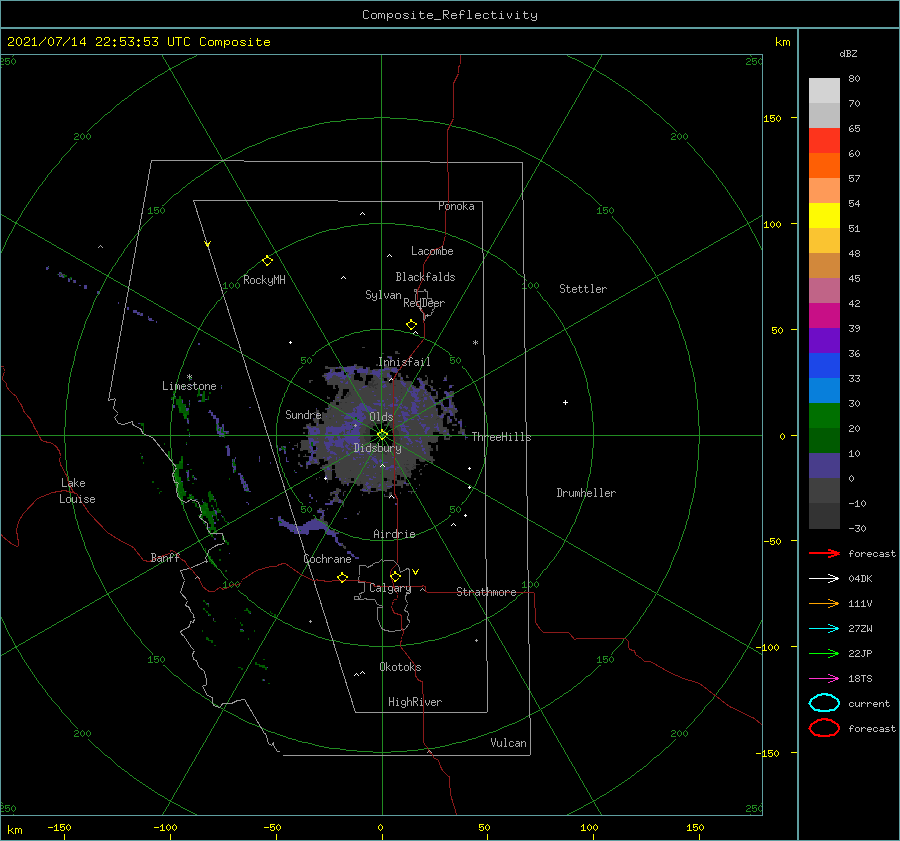This screenshot has height=841, width=900.
Task: Click the cyan current ellipse icon
Action: coord(824,703)
